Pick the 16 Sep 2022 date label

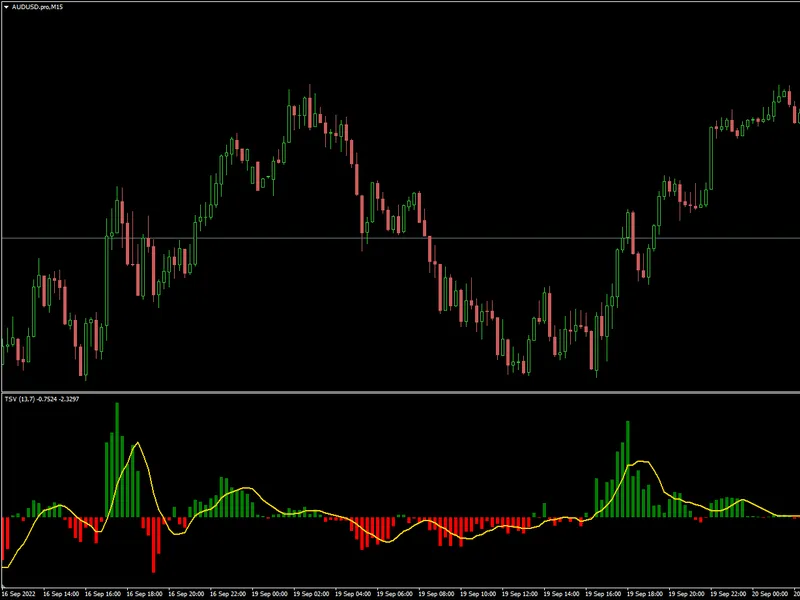pyautogui.click(x=19, y=594)
